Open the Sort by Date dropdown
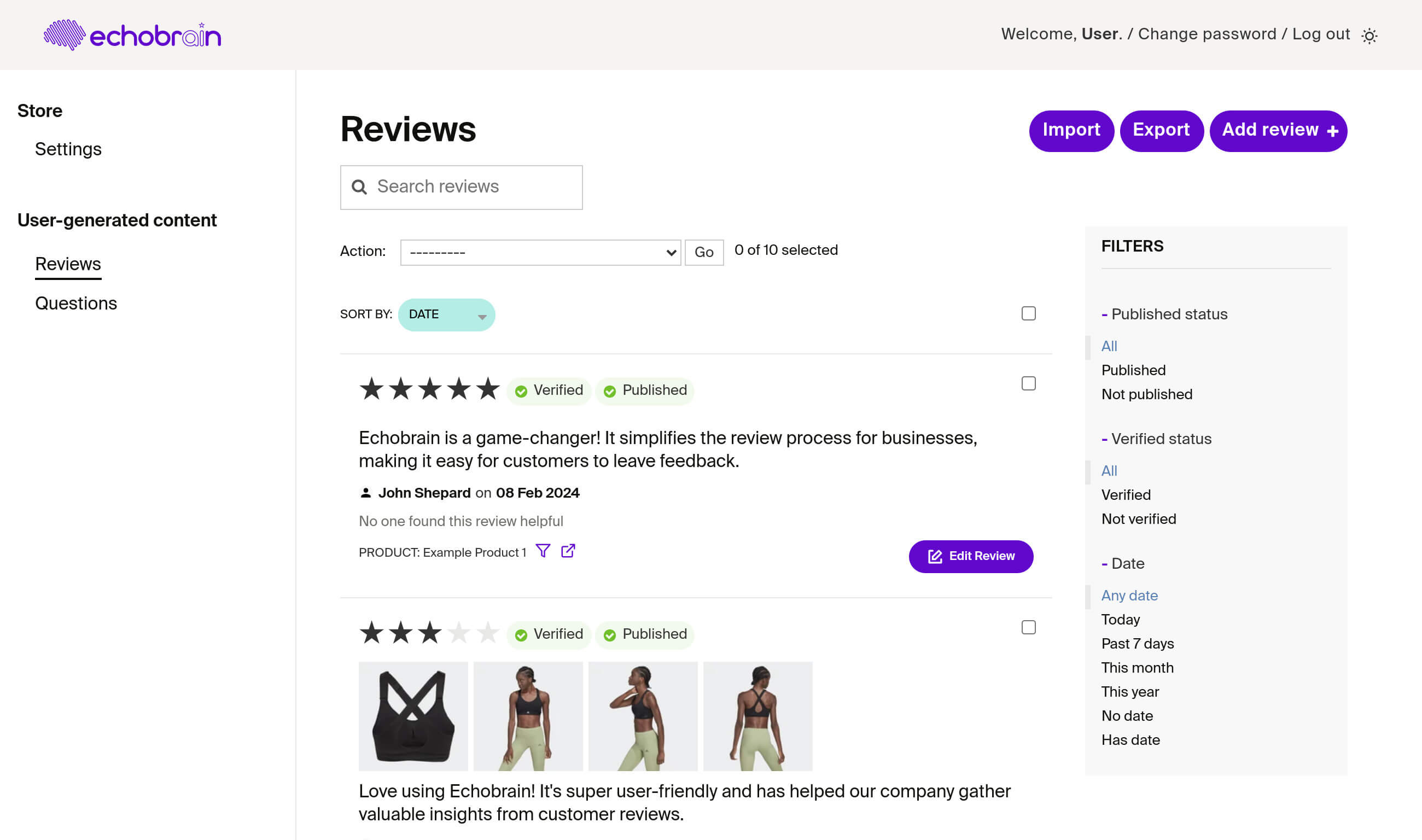The height and width of the screenshot is (840, 1422). [x=447, y=314]
